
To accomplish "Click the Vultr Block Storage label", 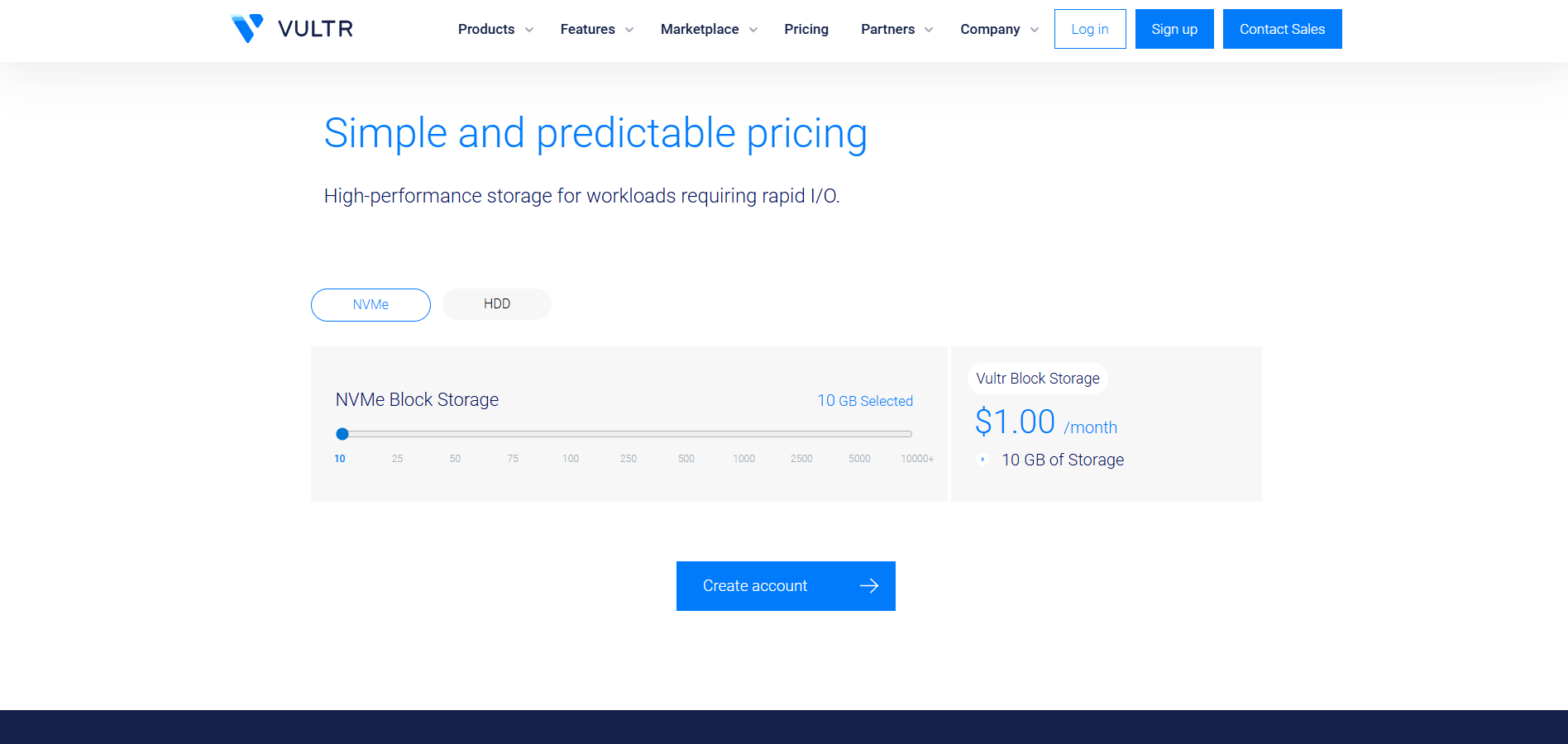I will point(1037,379).
